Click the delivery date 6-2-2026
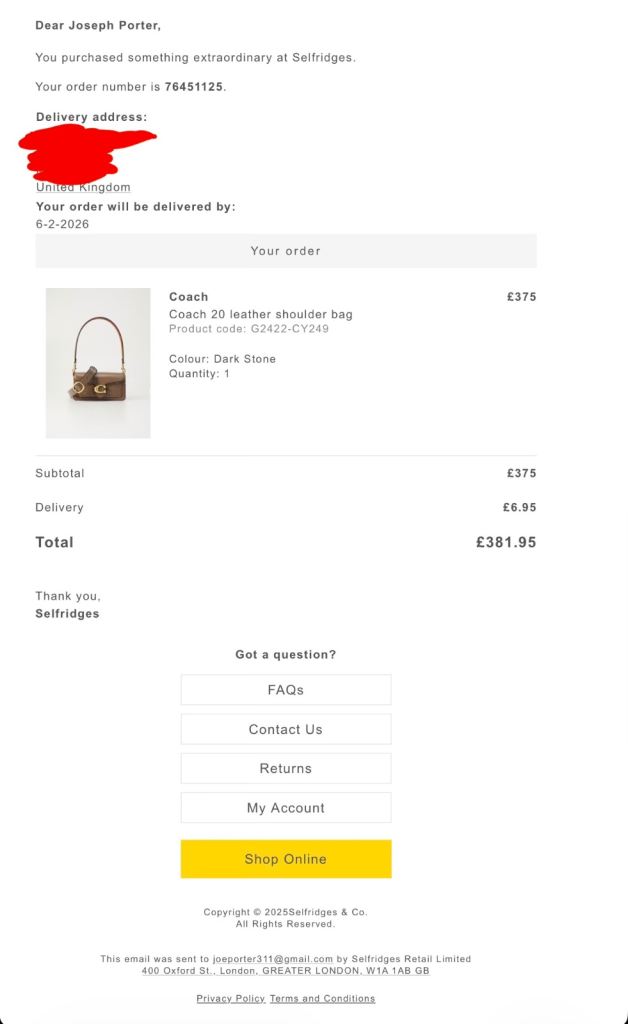628x1024 pixels. click(x=62, y=224)
